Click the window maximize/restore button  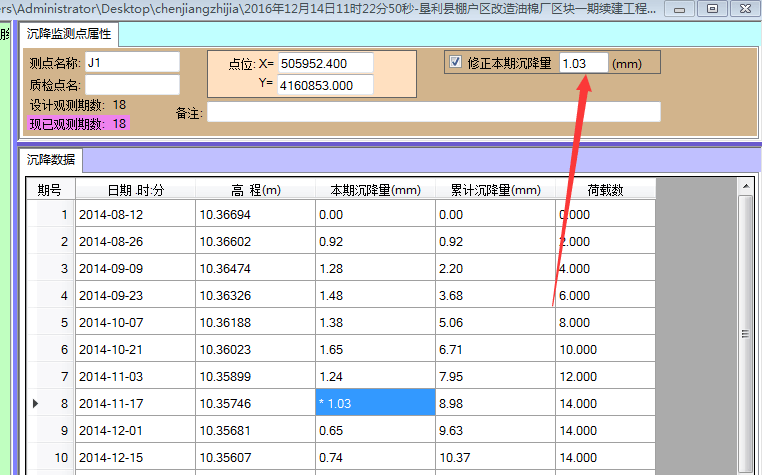(x=712, y=8)
